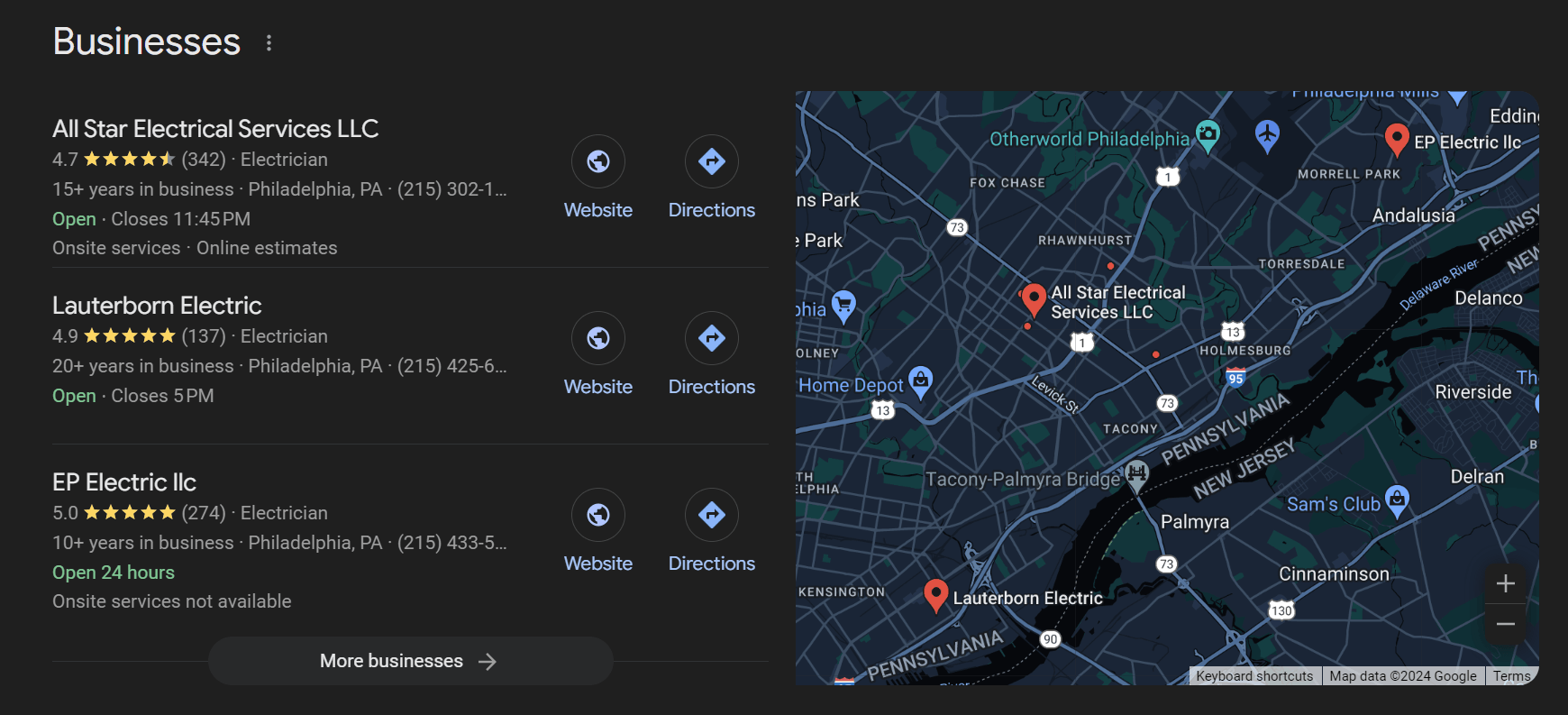Open the Businesses three-dot options menu
Viewport: 1568px width, 715px height.
click(x=269, y=43)
